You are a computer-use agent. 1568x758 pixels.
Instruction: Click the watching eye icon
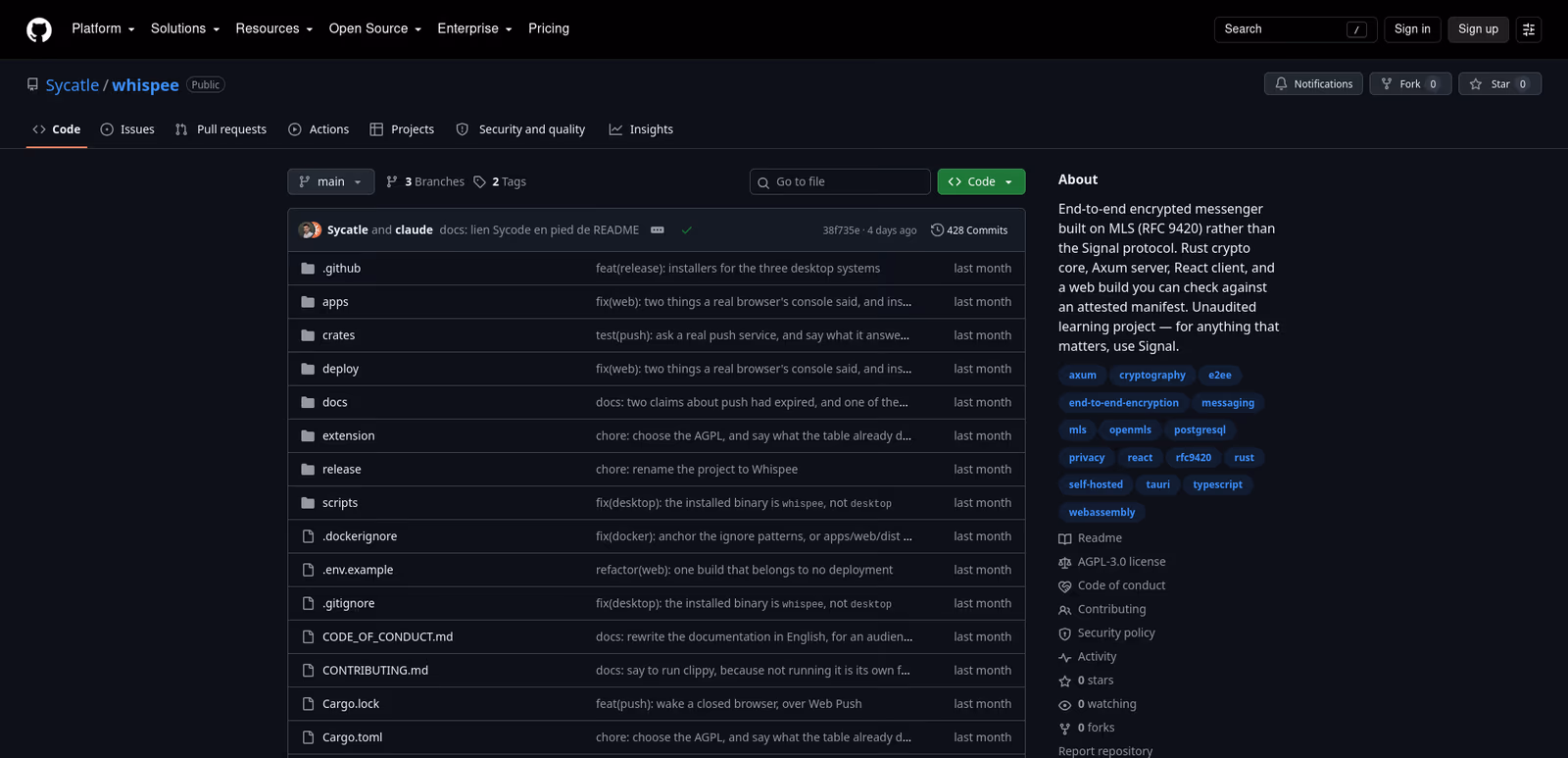(1065, 705)
